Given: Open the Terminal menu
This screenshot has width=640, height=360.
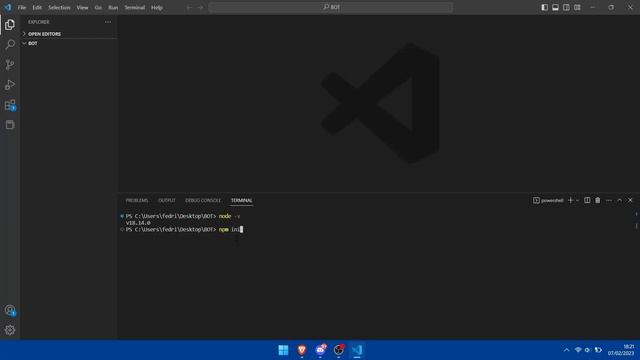Looking at the screenshot, I should point(135,7).
